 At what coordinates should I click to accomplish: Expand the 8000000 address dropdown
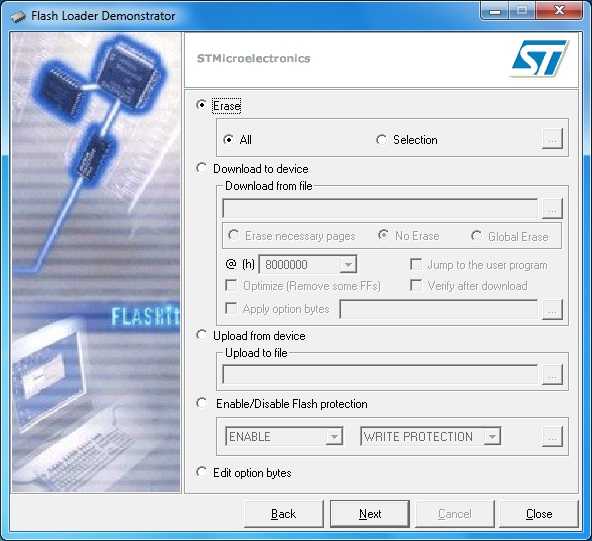348,264
